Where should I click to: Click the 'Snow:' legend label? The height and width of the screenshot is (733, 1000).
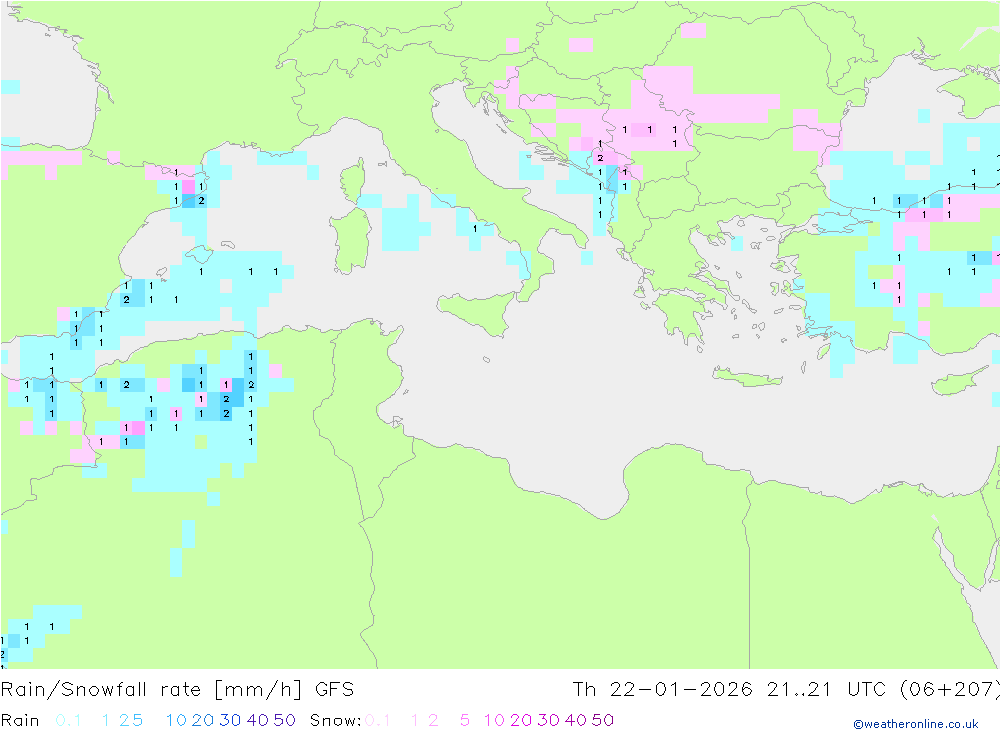coord(335,720)
